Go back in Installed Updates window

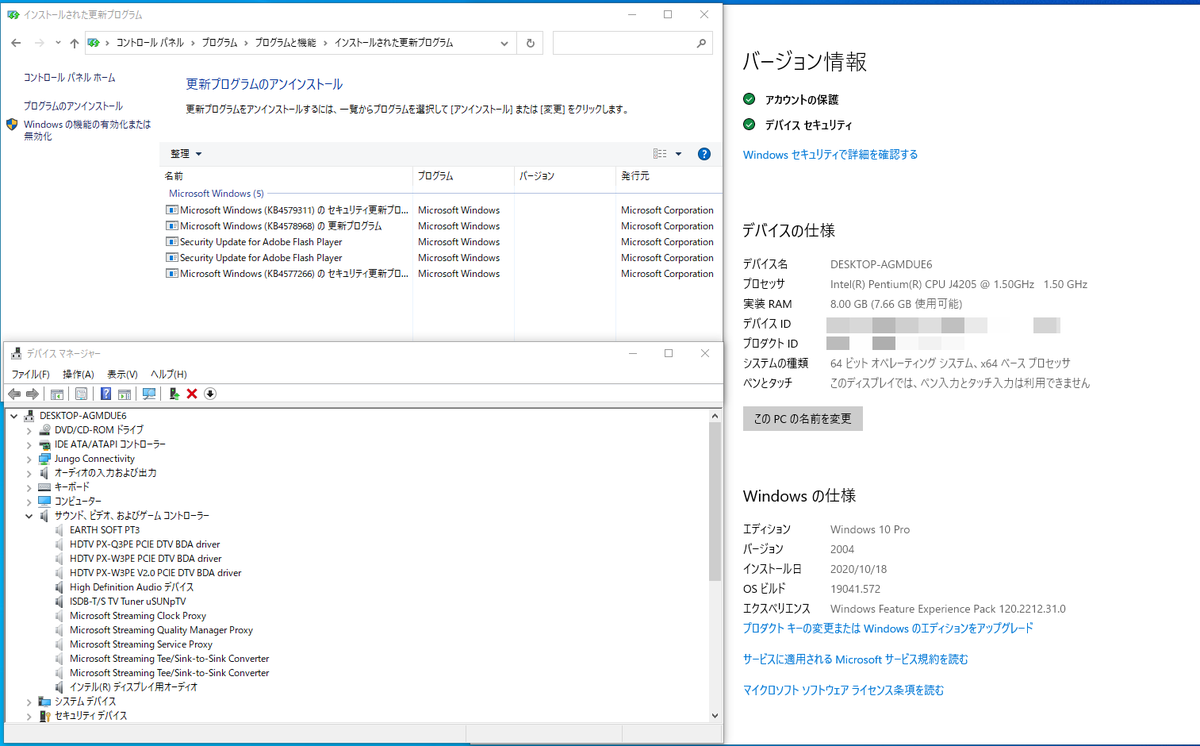click(x=15, y=43)
